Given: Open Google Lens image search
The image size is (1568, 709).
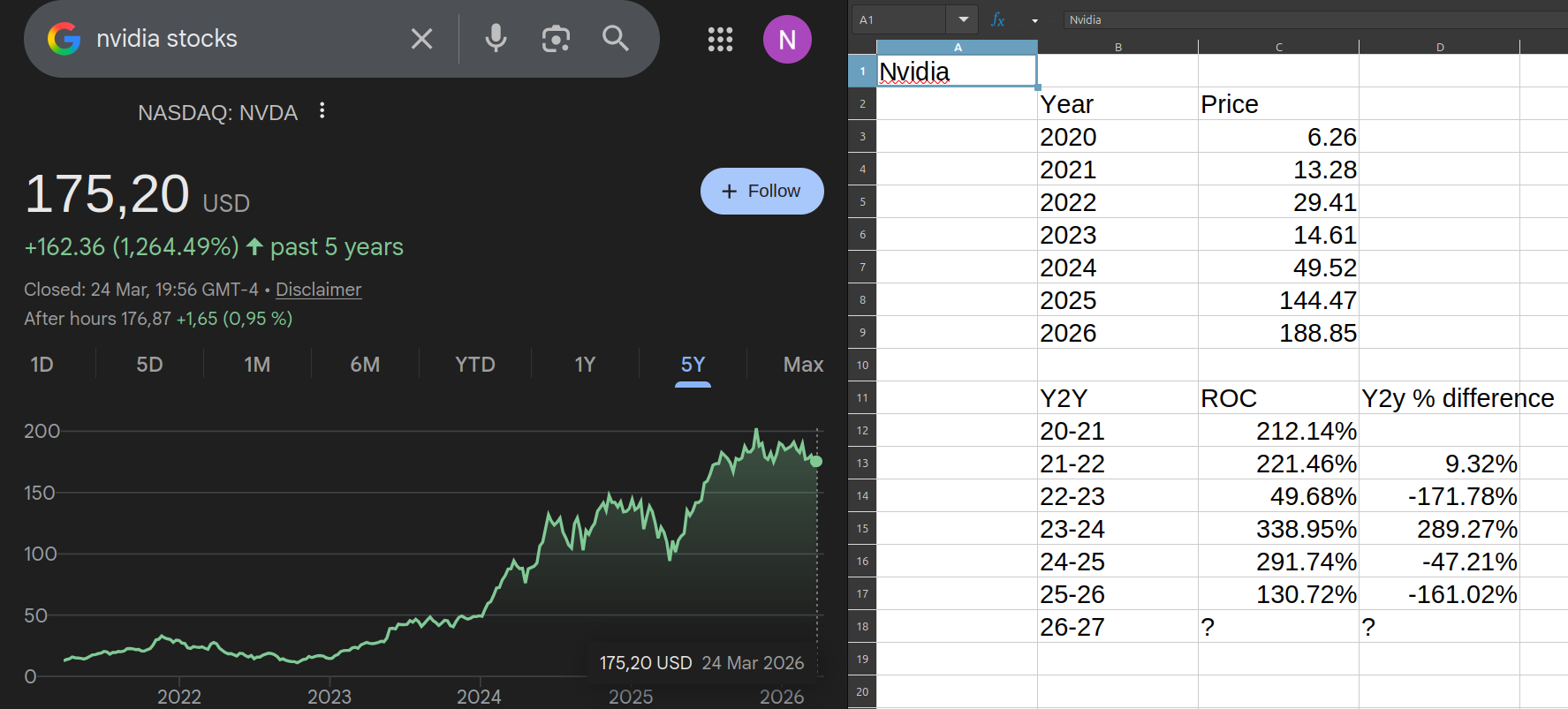Looking at the screenshot, I should [556, 39].
